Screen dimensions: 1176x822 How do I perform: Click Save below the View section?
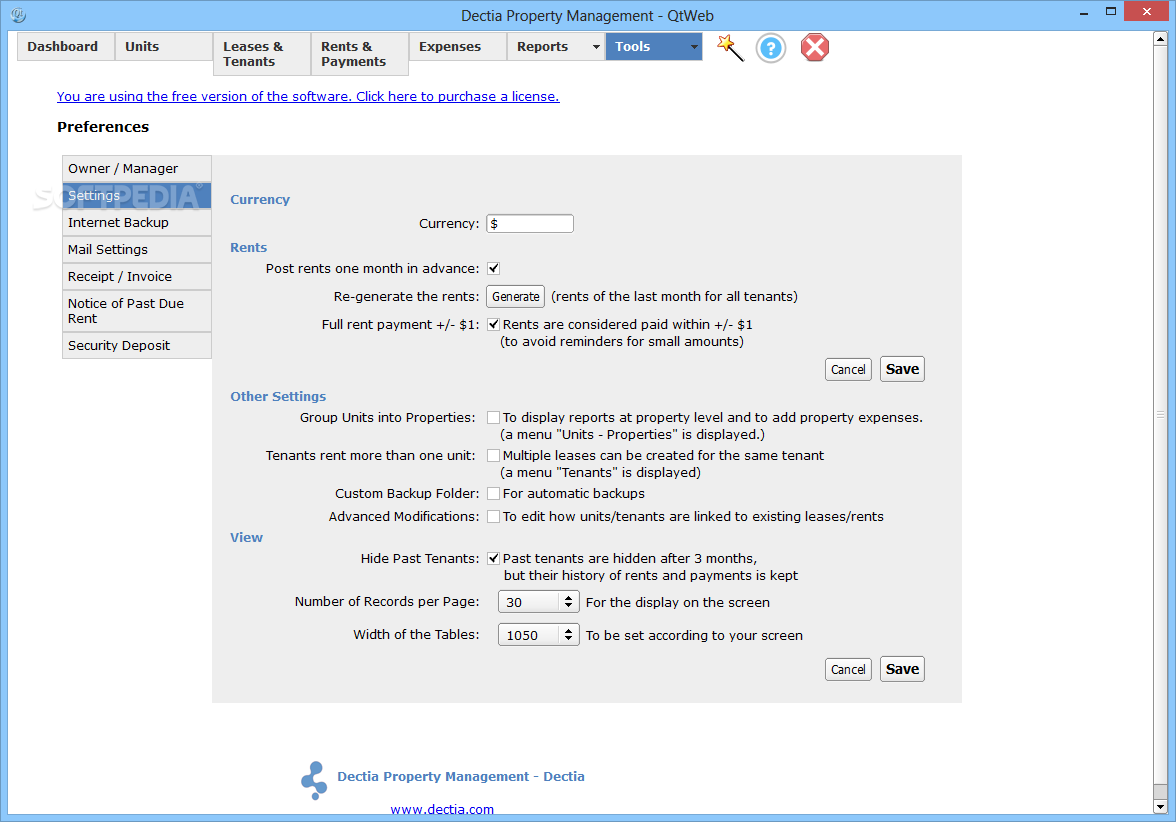[x=902, y=669]
